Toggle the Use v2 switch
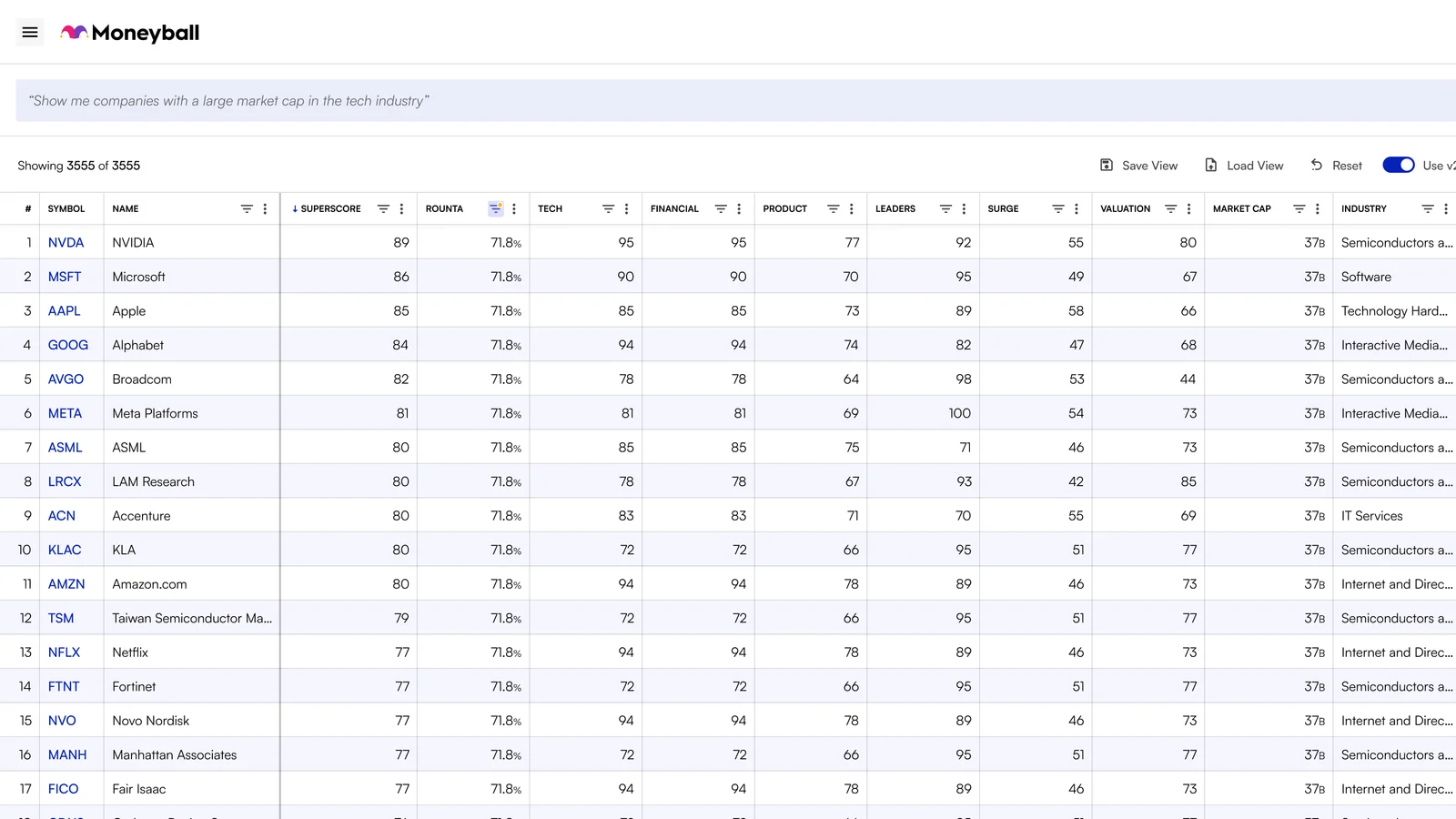Image resolution: width=1456 pixels, height=819 pixels. coord(1399,165)
